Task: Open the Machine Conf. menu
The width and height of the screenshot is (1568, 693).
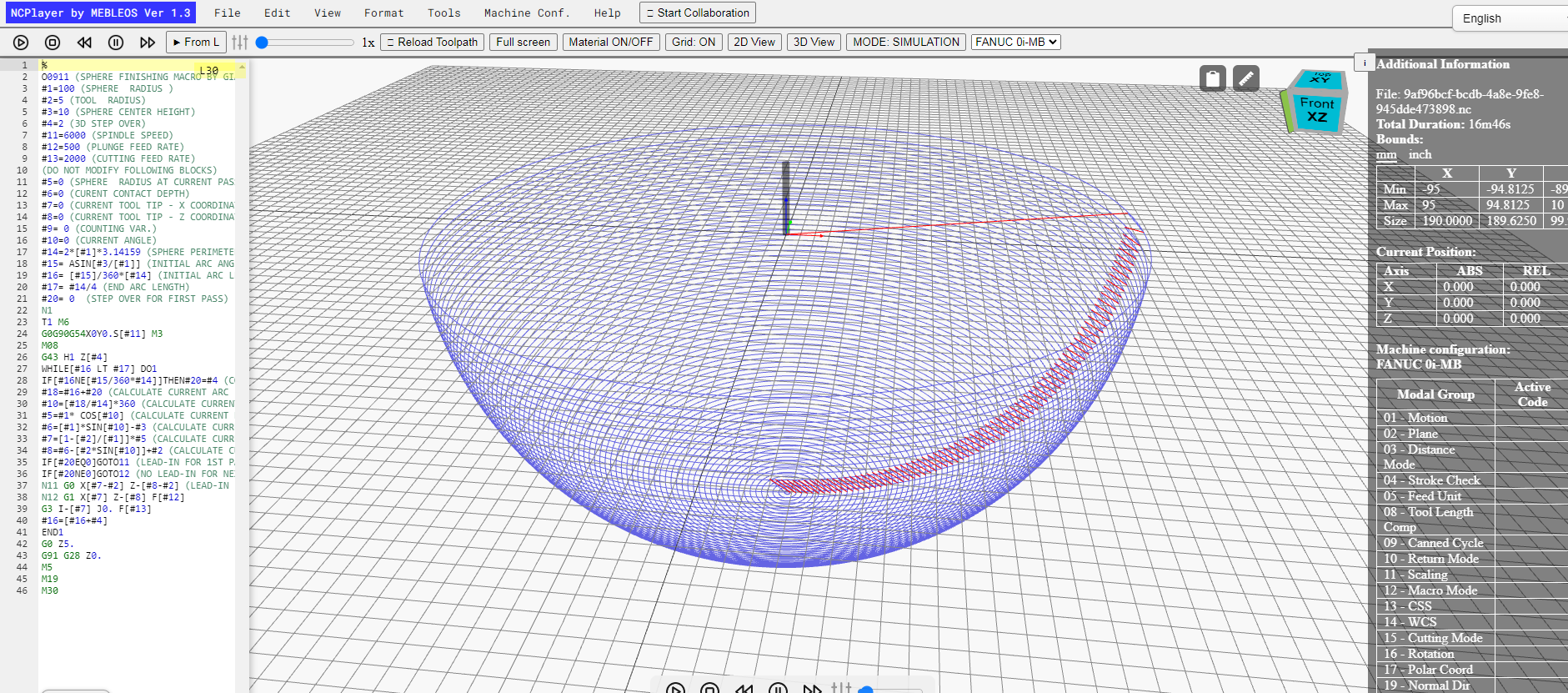Action: [x=528, y=13]
